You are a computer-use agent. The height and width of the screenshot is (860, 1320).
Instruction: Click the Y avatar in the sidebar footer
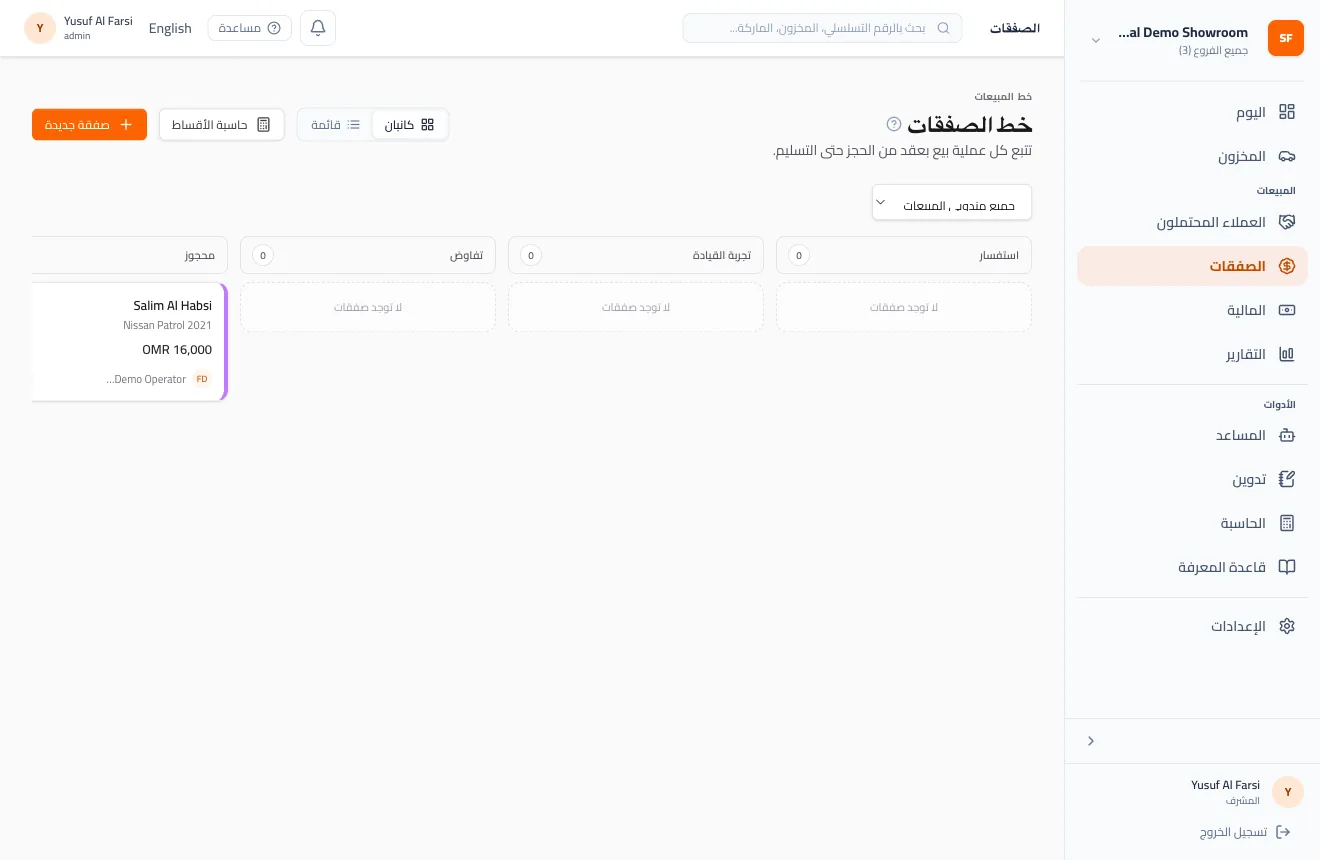(1288, 792)
